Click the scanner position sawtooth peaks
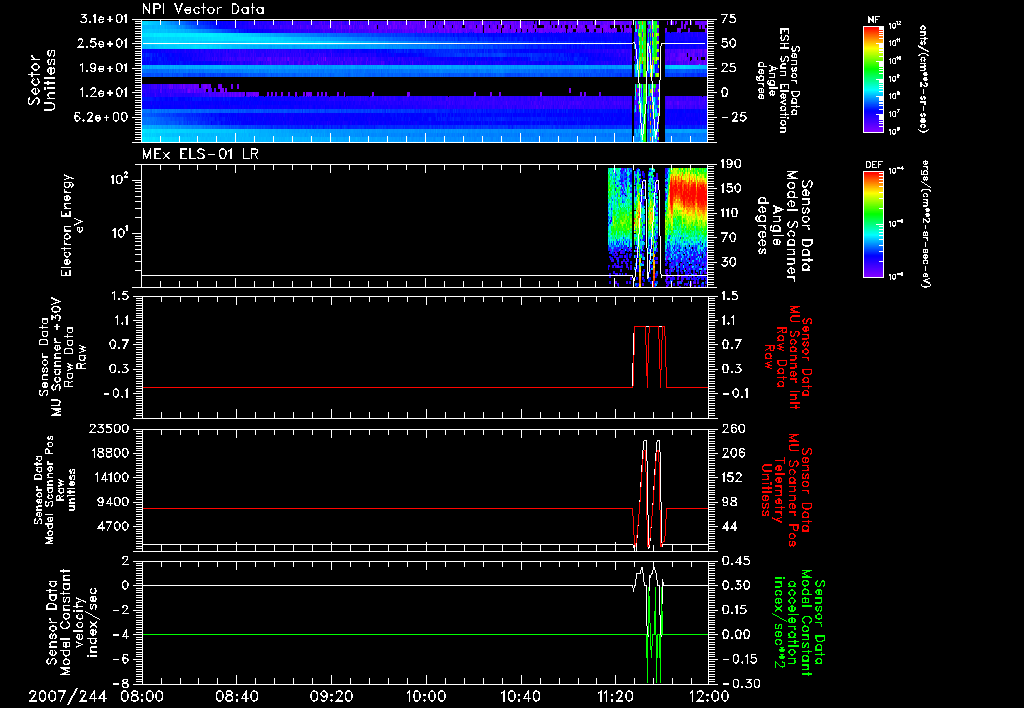Viewport: 1024px width, 708px height. [651, 493]
